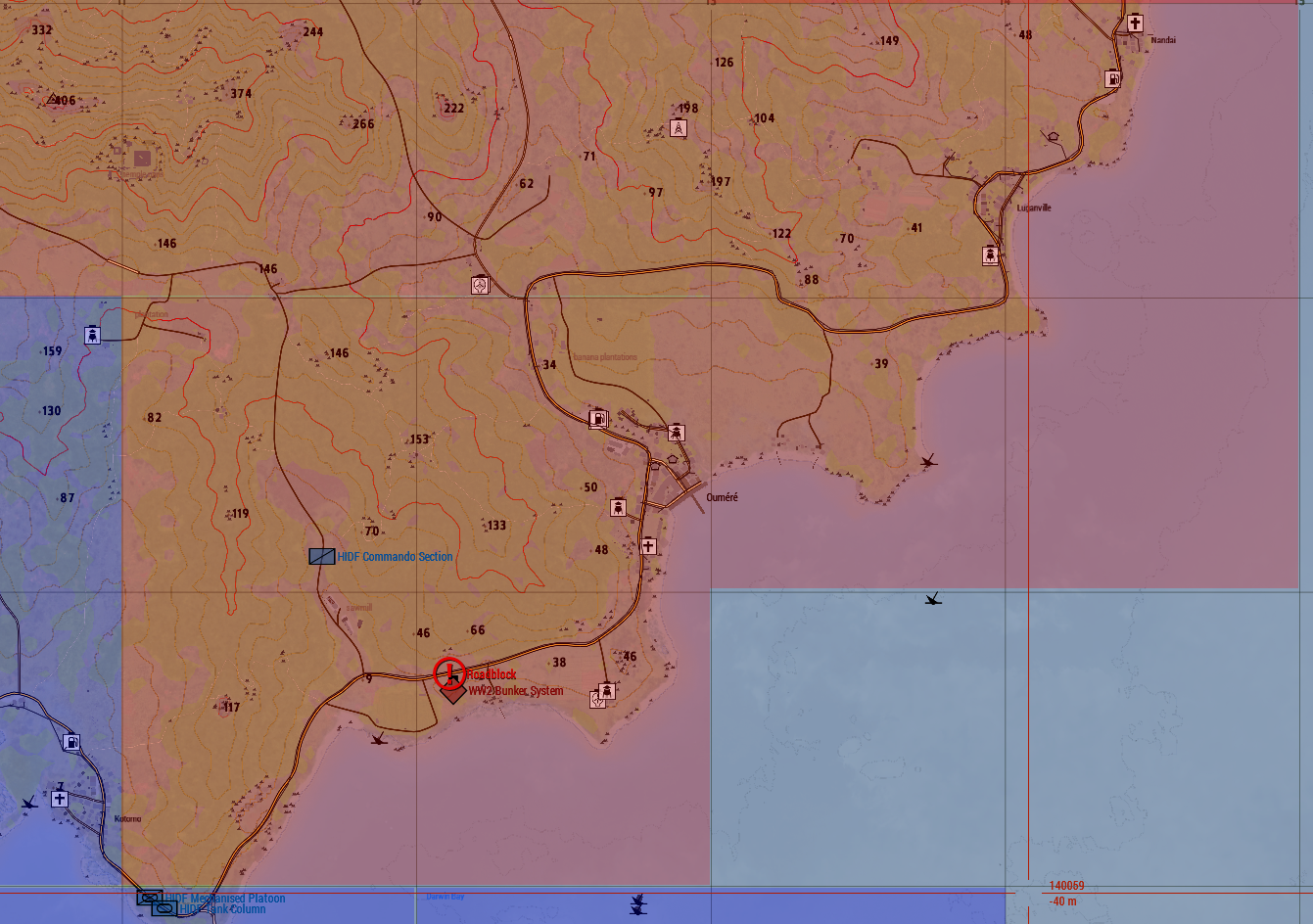Select the elevation number 126
Viewport: 1313px width, 924px height.
[724, 63]
